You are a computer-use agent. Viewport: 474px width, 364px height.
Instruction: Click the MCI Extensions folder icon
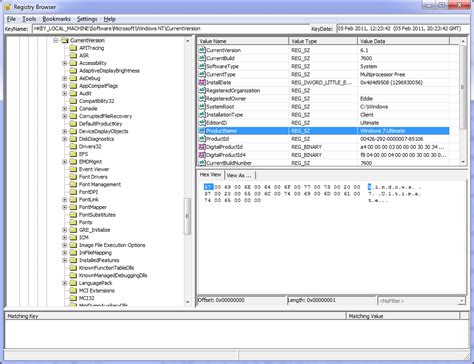point(73,291)
